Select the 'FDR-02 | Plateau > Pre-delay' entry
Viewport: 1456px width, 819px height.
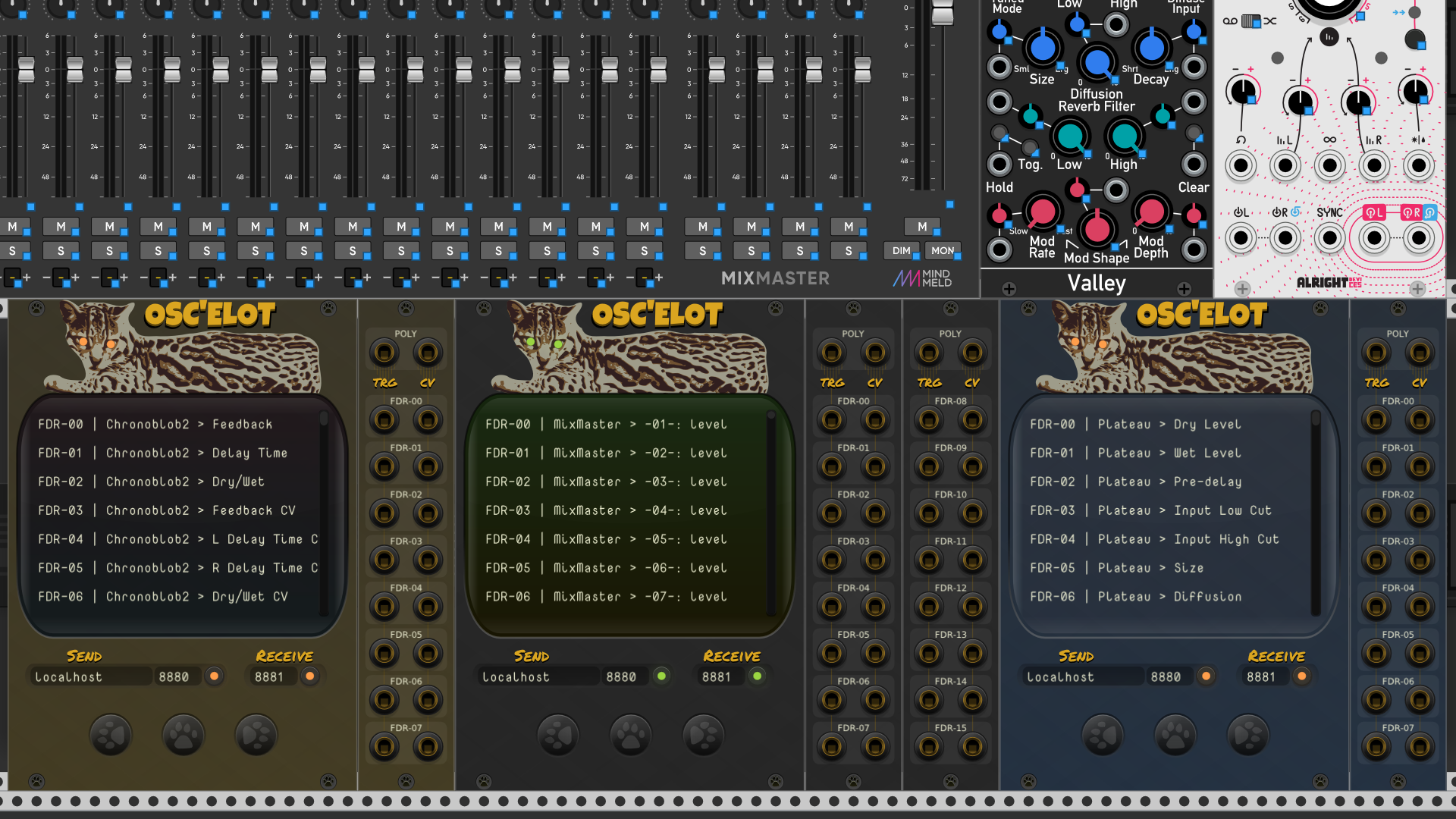(1135, 482)
